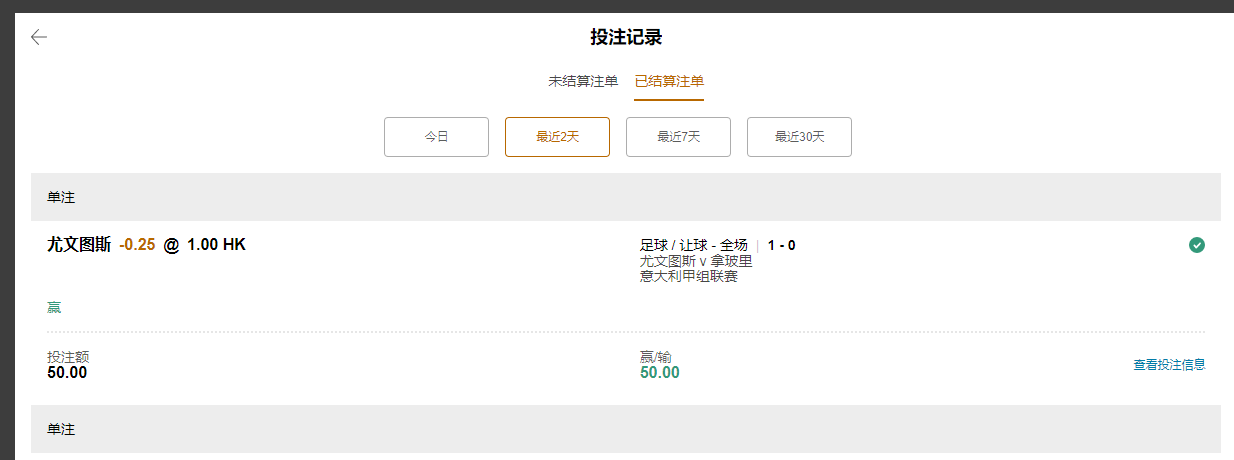Click the green 赢 result label
The image size is (1234, 460).
click(54, 307)
